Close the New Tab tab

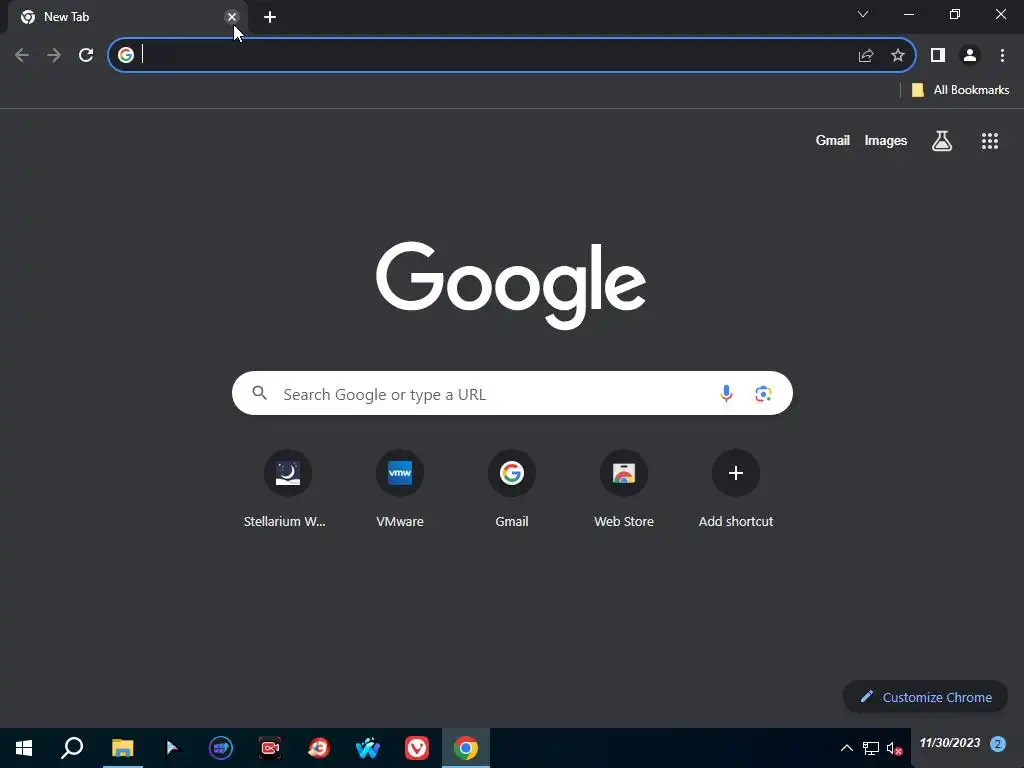click(x=232, y=17)
